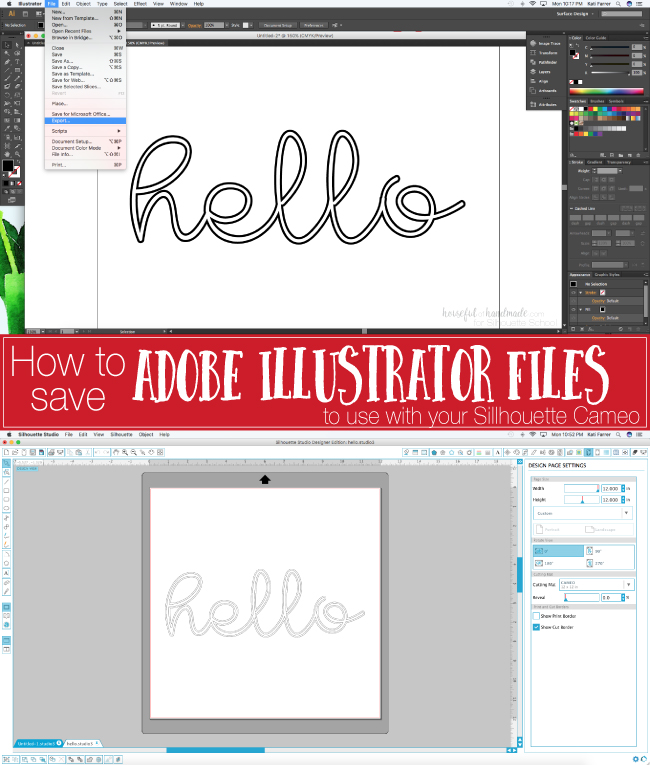Toggle Fill visibility eye in Appearance panel
This screenshot has width=650, height=765.
(x=573, y=309)
